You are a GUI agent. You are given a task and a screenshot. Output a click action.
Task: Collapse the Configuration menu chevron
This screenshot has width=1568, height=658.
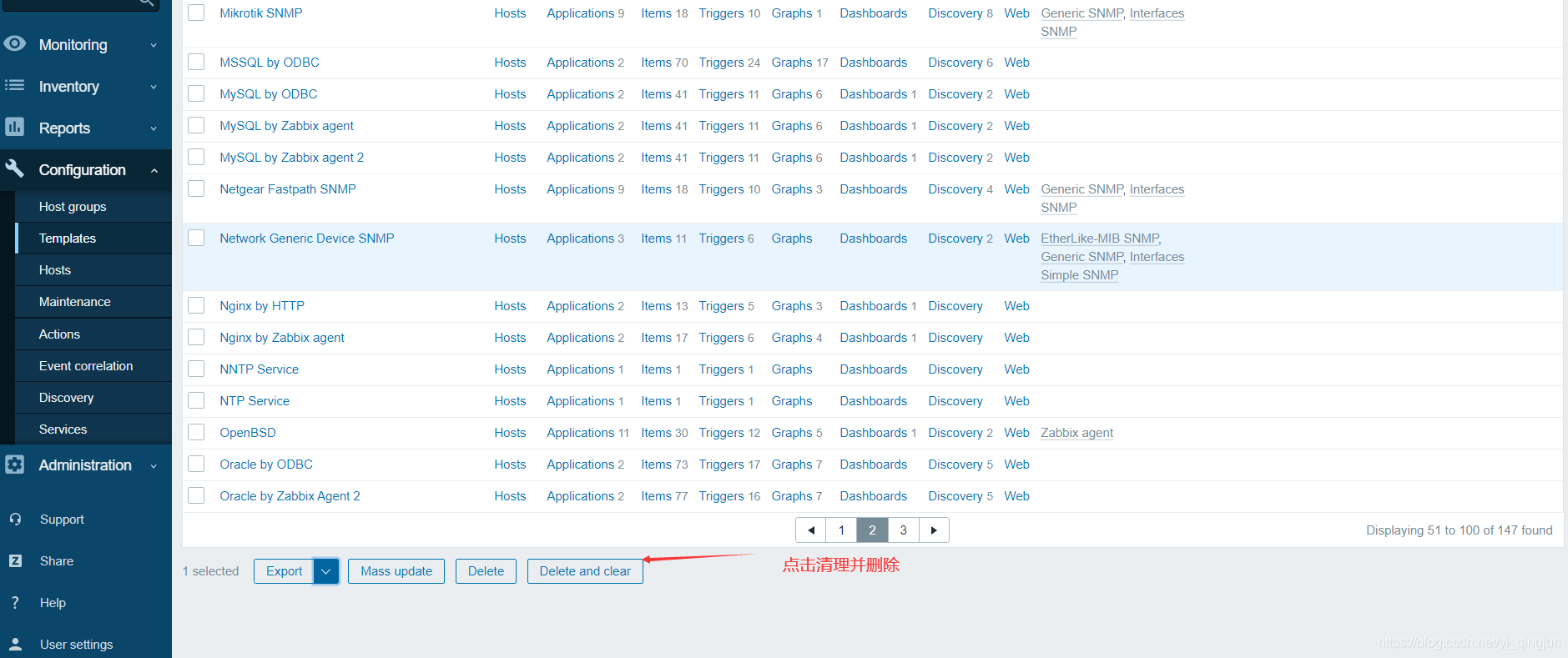[x=154, y=170]
